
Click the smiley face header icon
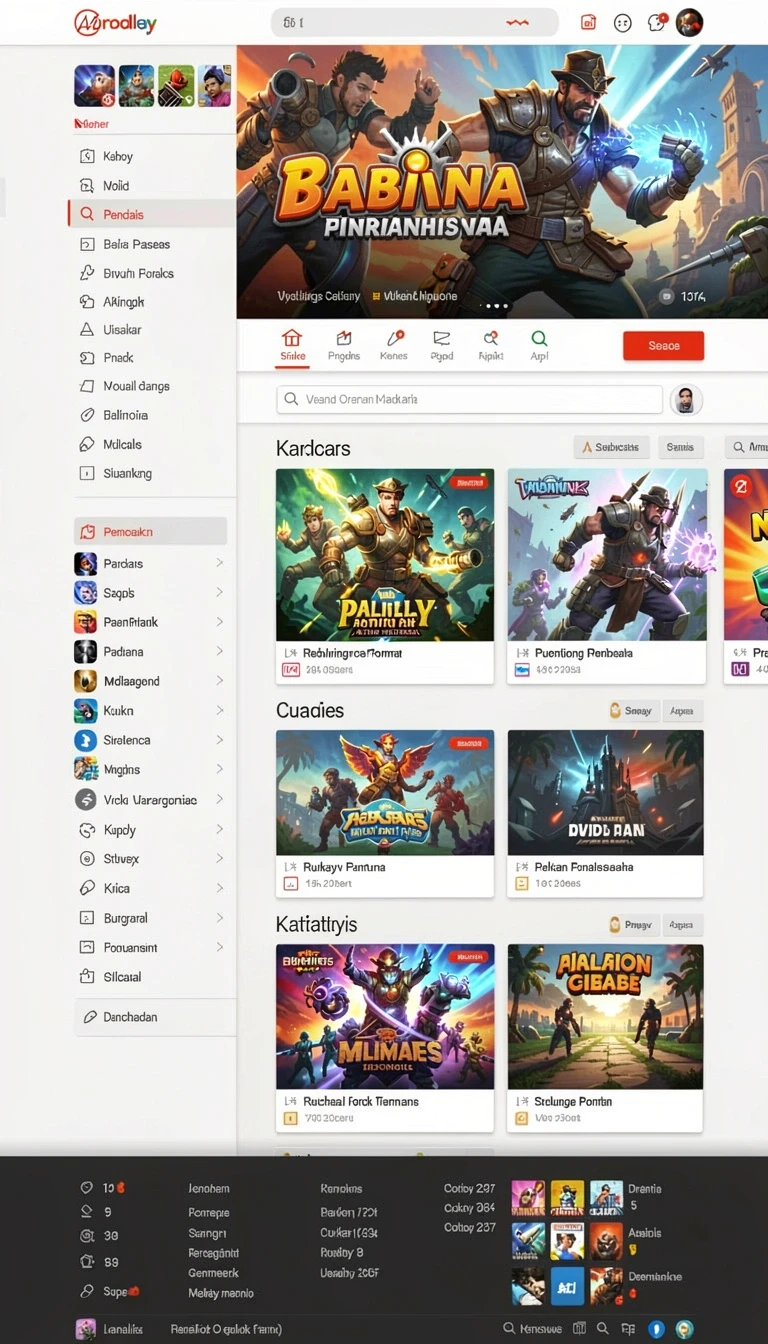(622, 22)
